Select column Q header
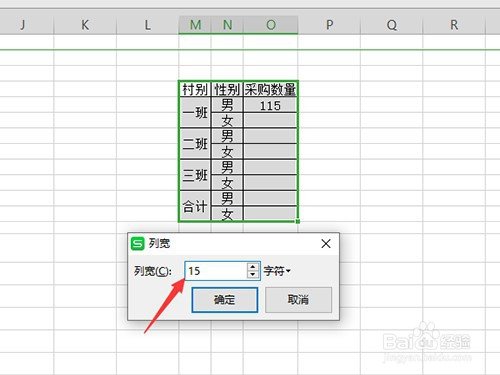The width and height of the screenshot is (500, 375). (x=392, y=25)
